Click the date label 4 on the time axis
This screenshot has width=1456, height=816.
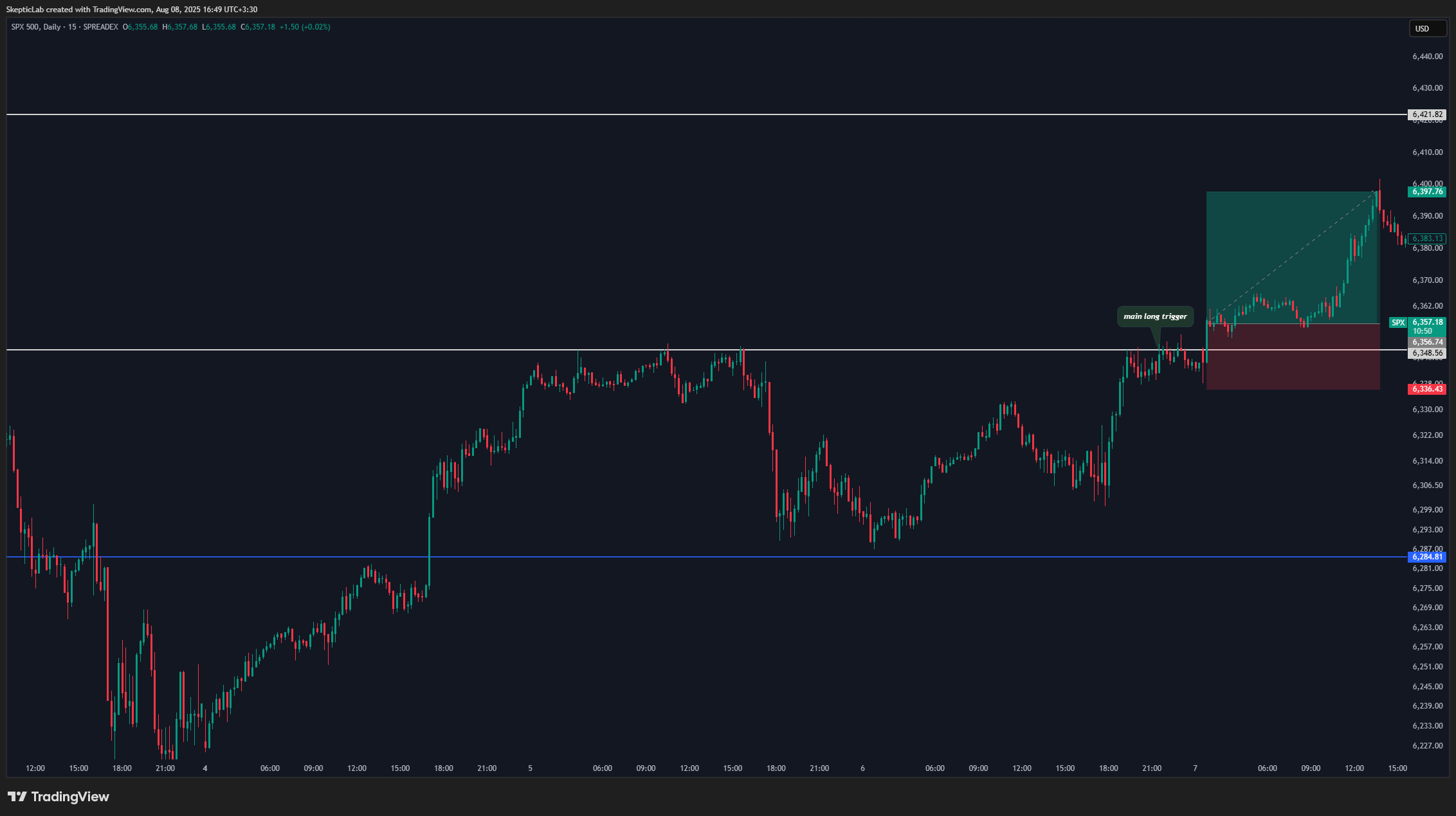click(205, 768)
